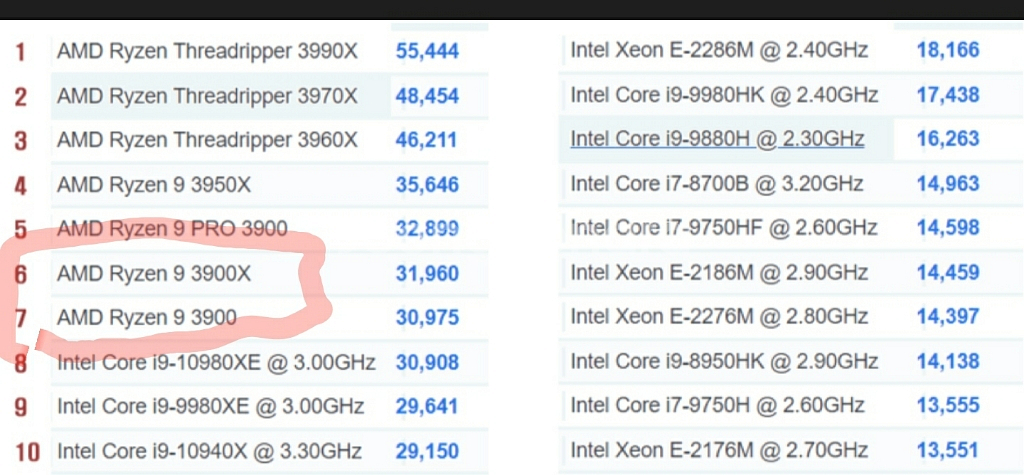Viewport: 1024px width, 475px height.
Task: Click Intel Core i7-9750HF entry
Action: pos(724,228)
